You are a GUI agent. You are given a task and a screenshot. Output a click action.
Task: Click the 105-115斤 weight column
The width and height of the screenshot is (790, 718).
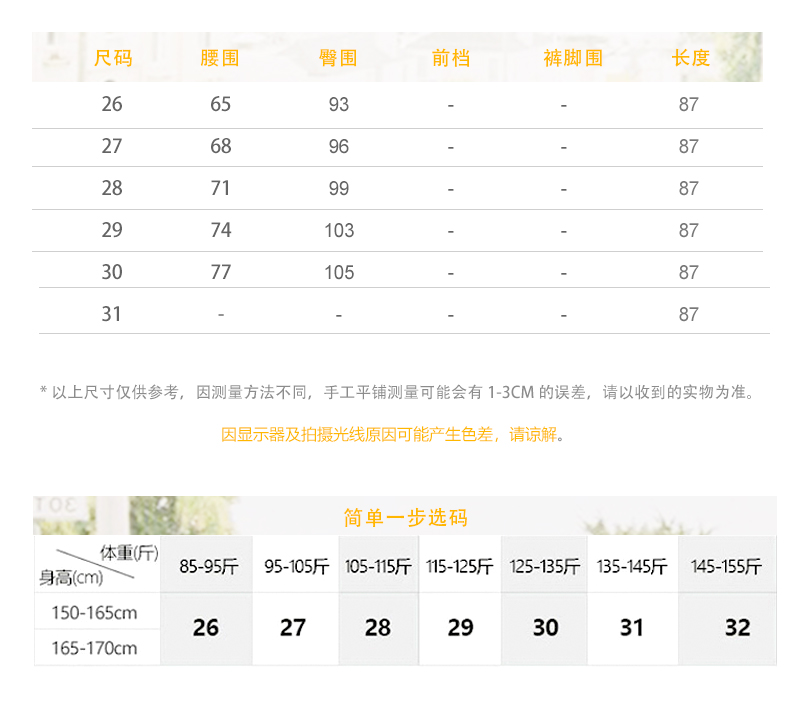[x=378, y=566]
